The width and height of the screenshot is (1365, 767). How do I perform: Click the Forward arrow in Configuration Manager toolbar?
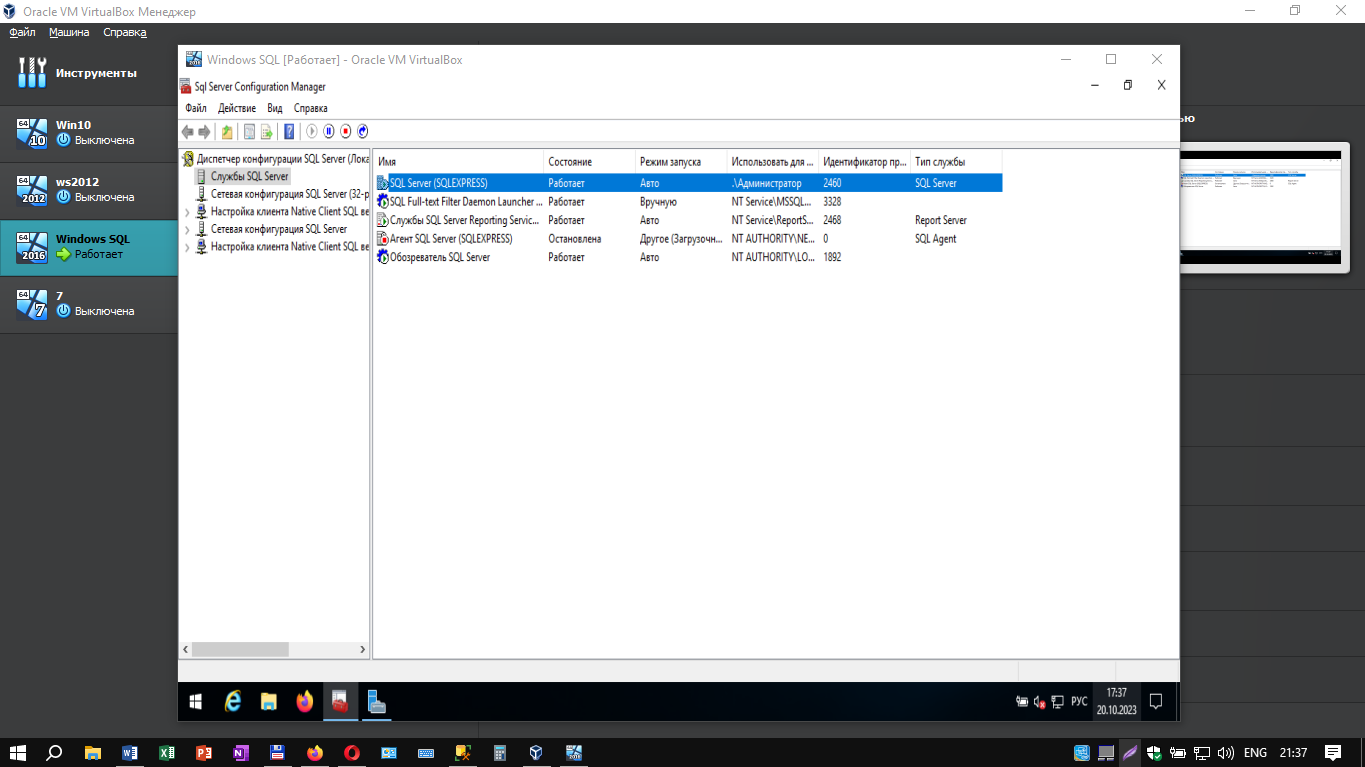click(x=204, y=131)
